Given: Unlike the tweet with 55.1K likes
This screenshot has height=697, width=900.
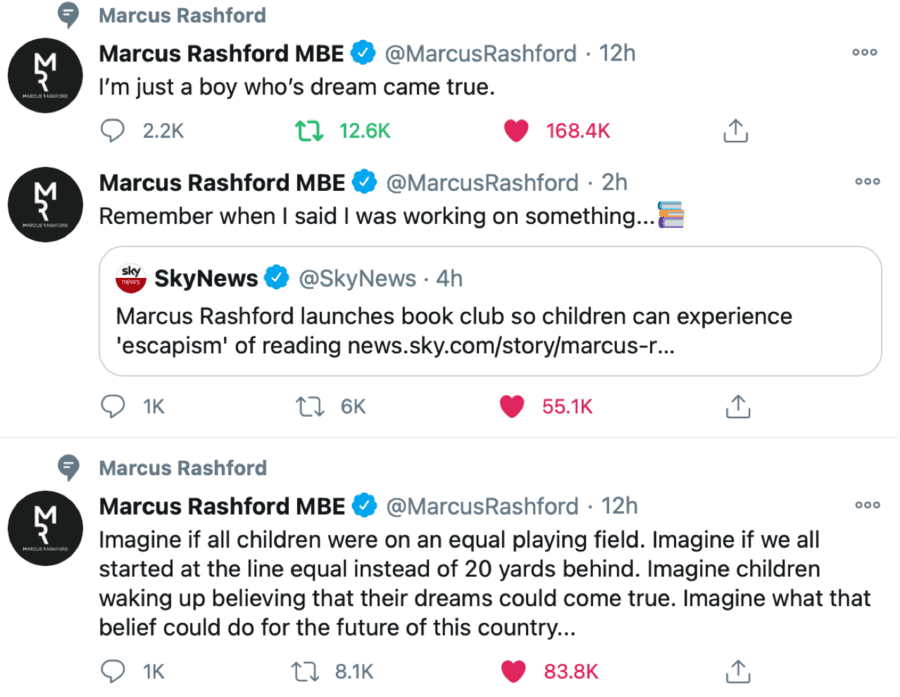Looking at the screenshot, I should (512, 406).
